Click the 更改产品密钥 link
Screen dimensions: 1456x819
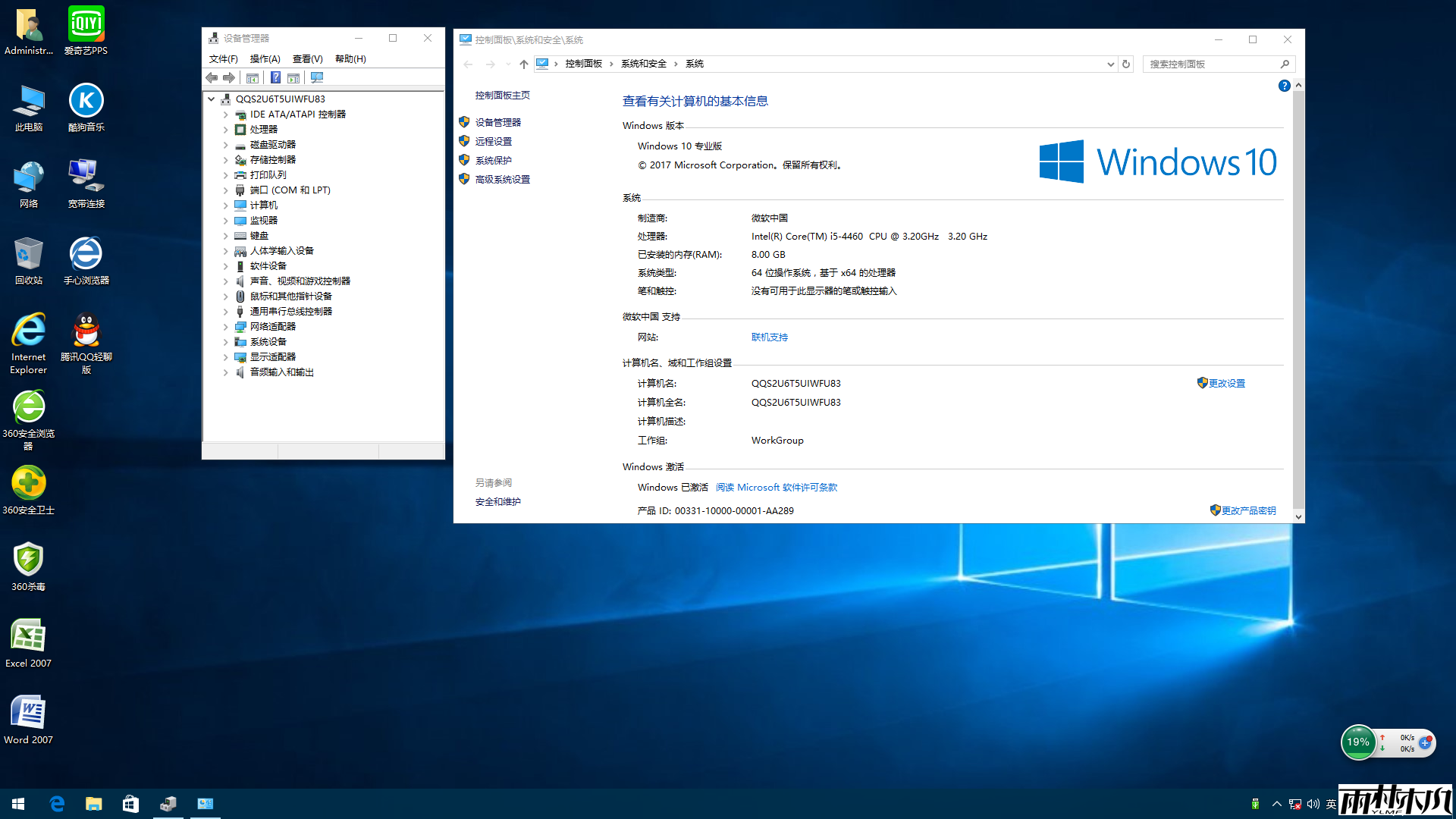point(1247,510)
